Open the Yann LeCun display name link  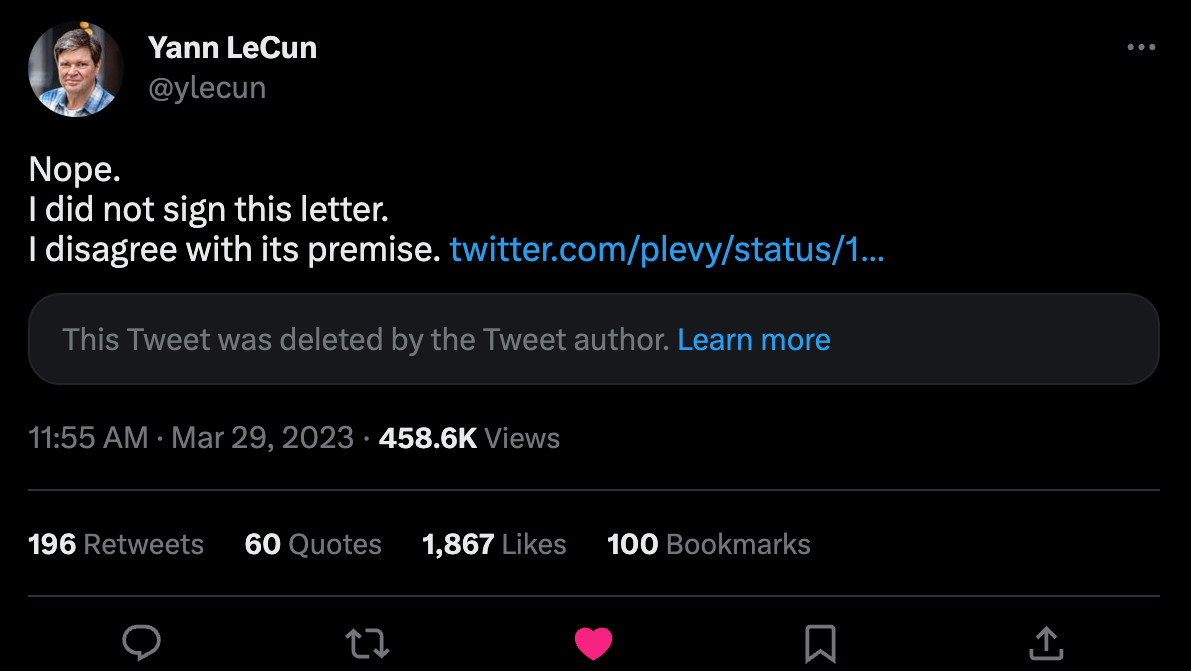(x=232, y=47)
